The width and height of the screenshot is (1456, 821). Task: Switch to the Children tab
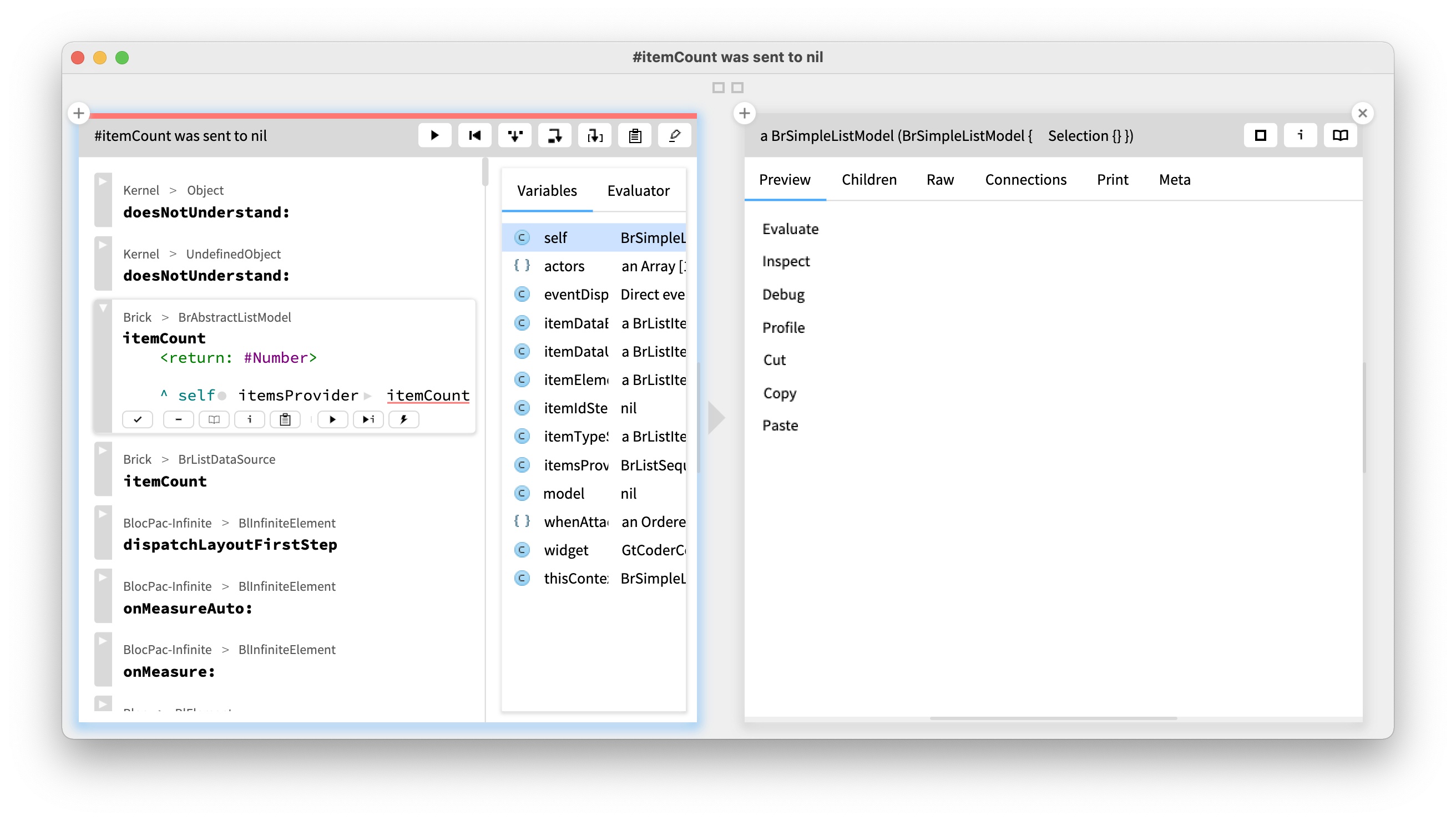point(869,180)
